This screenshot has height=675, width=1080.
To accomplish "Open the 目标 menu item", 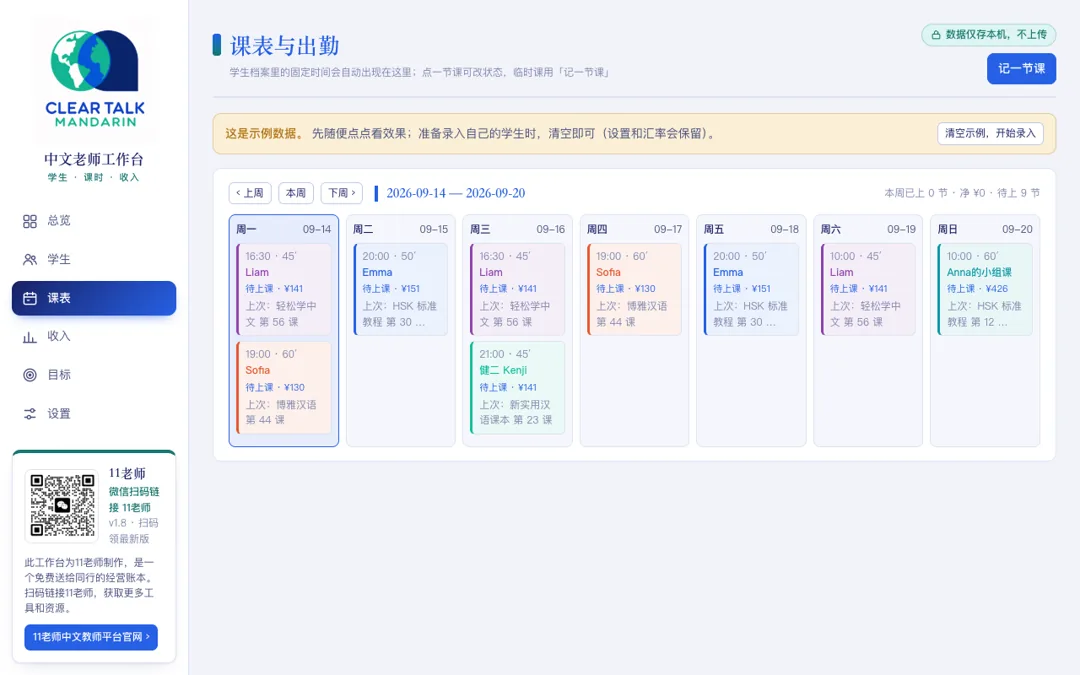I will point(94,375).
